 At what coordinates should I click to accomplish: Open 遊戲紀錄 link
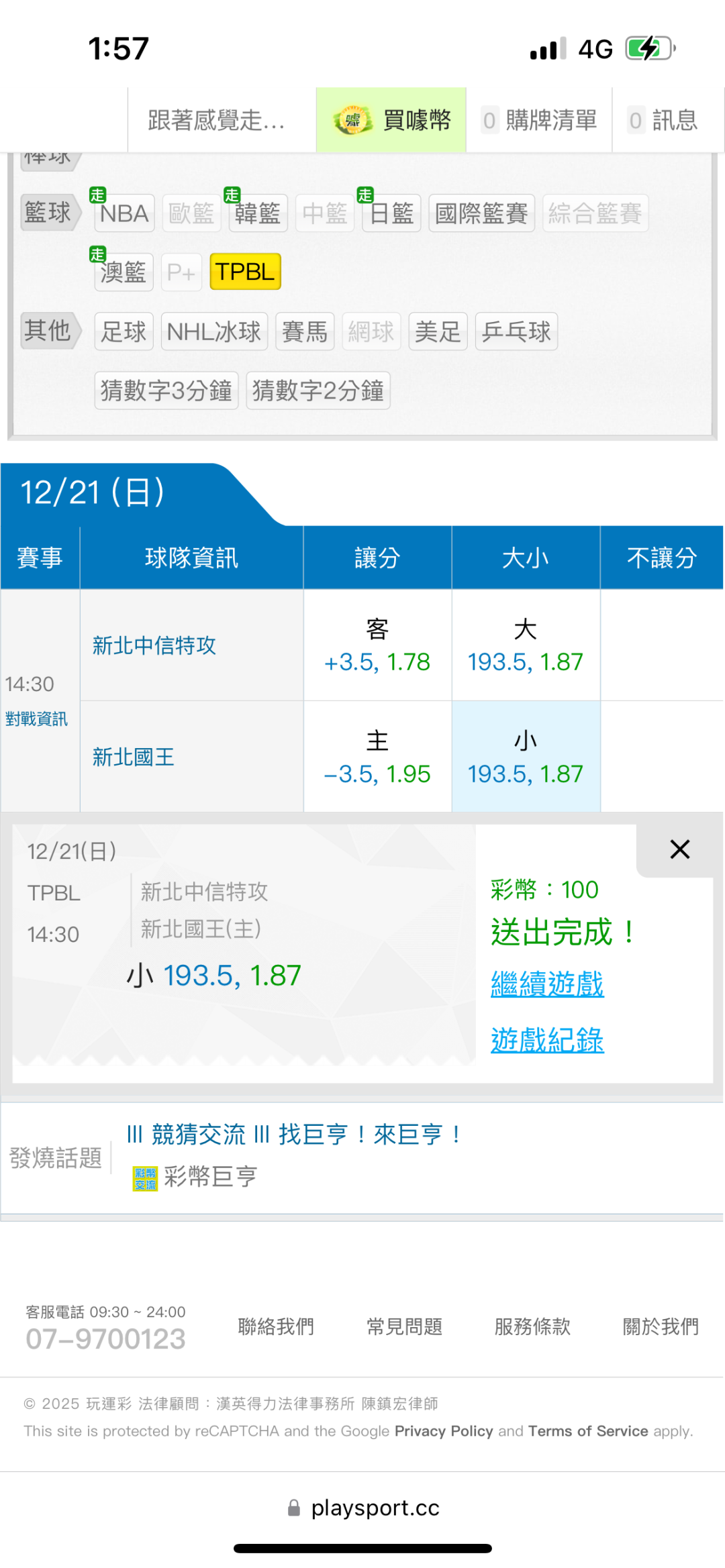click(x=547, y=1041)
